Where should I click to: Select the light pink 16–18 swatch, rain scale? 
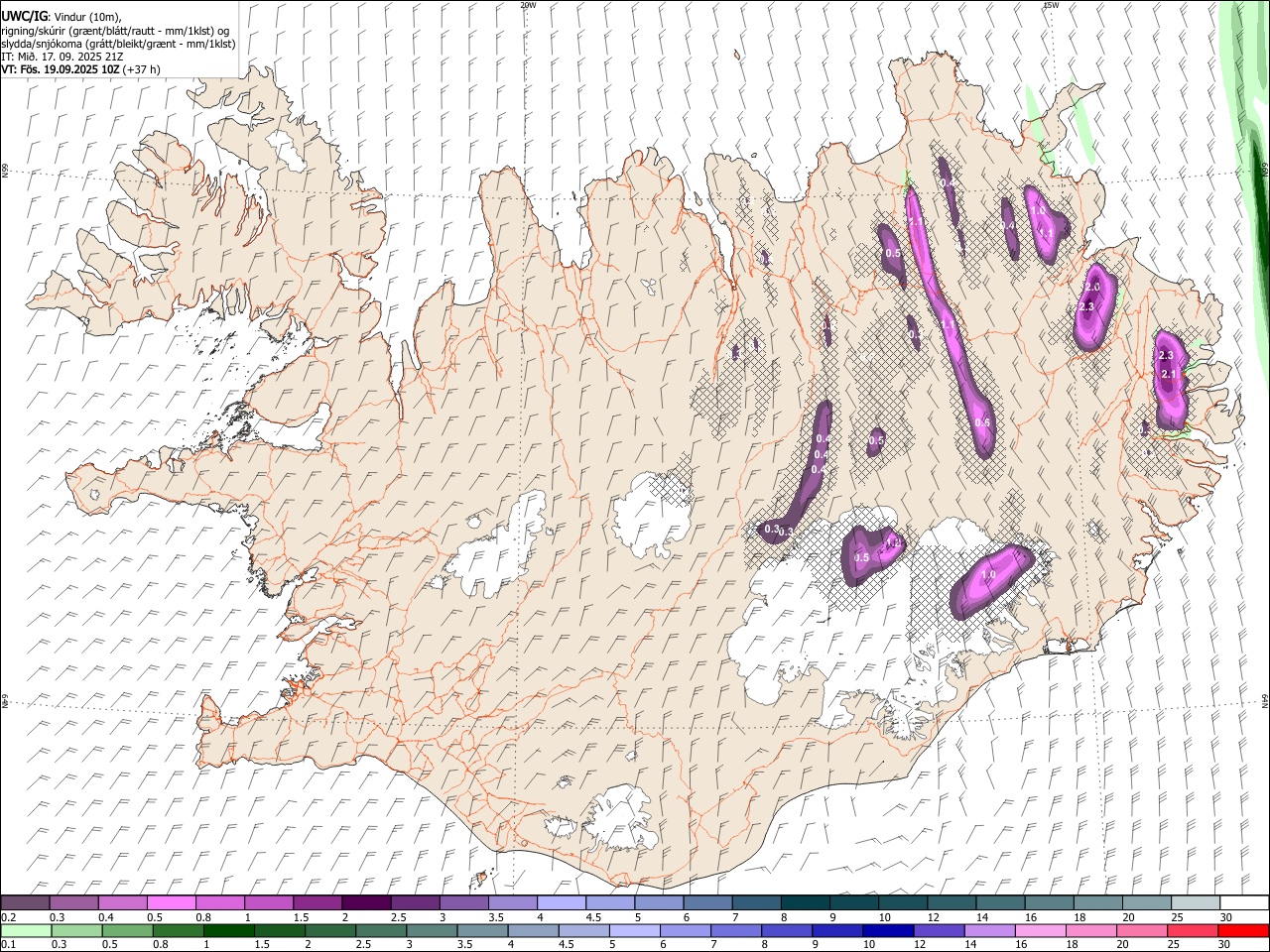tap(1039, 930)
